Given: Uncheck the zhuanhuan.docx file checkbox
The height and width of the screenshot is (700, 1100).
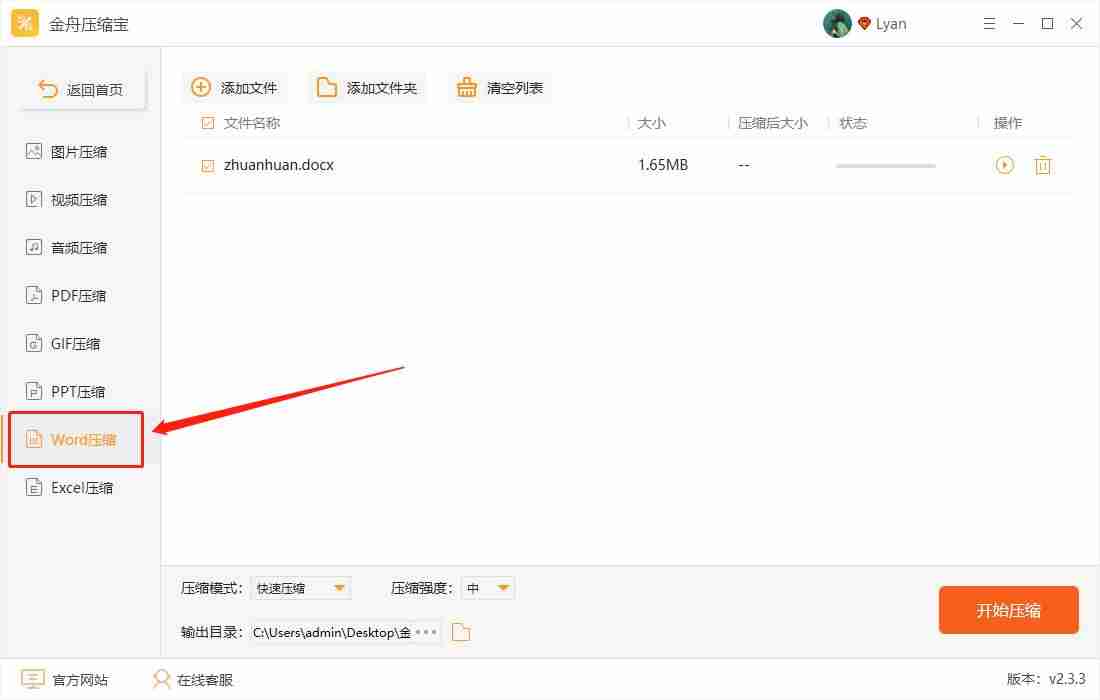Looking at the screenshot, I should tap(208, 166).
